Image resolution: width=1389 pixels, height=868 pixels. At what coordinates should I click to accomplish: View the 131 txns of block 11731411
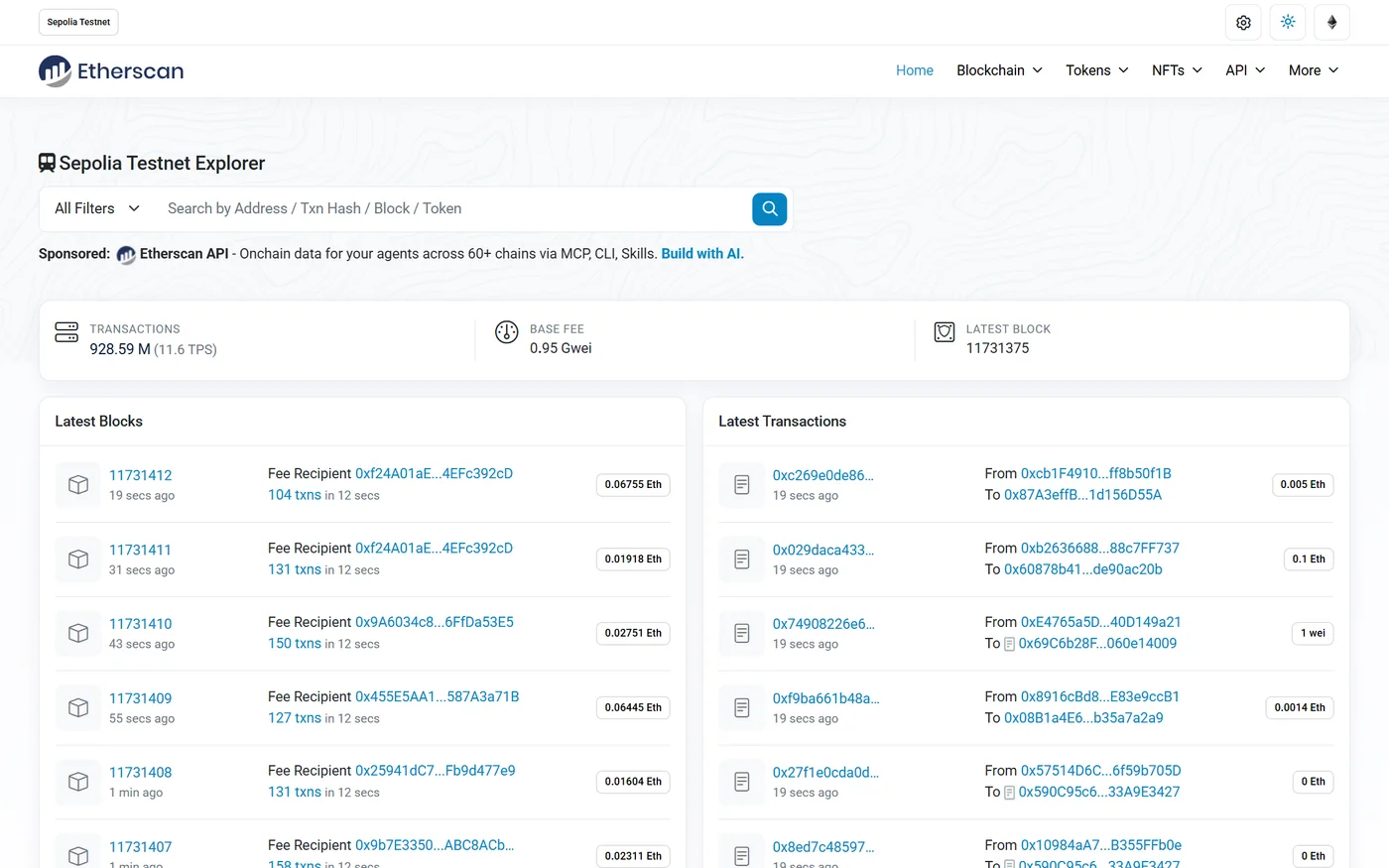click(295, 569)
